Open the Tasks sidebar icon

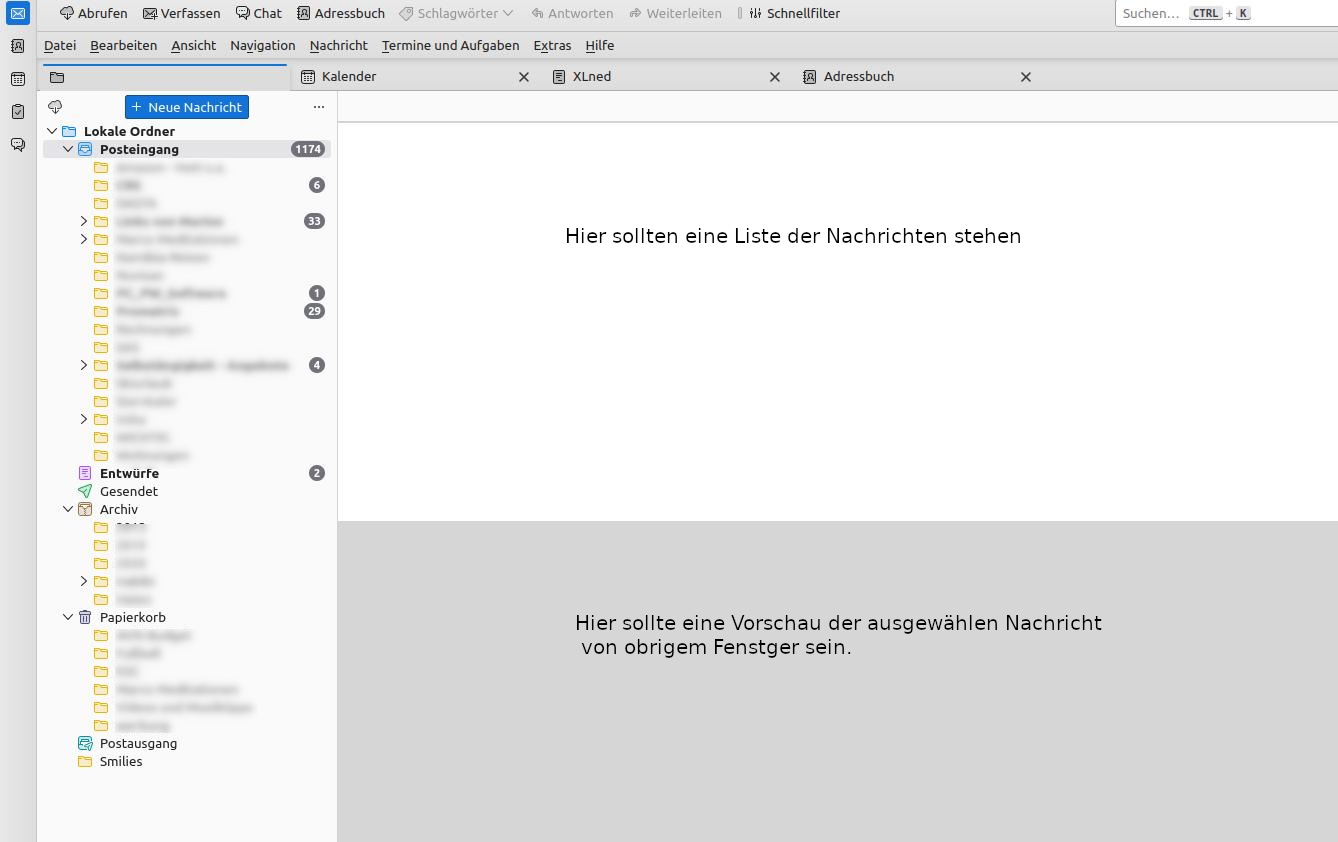[18, 112]
